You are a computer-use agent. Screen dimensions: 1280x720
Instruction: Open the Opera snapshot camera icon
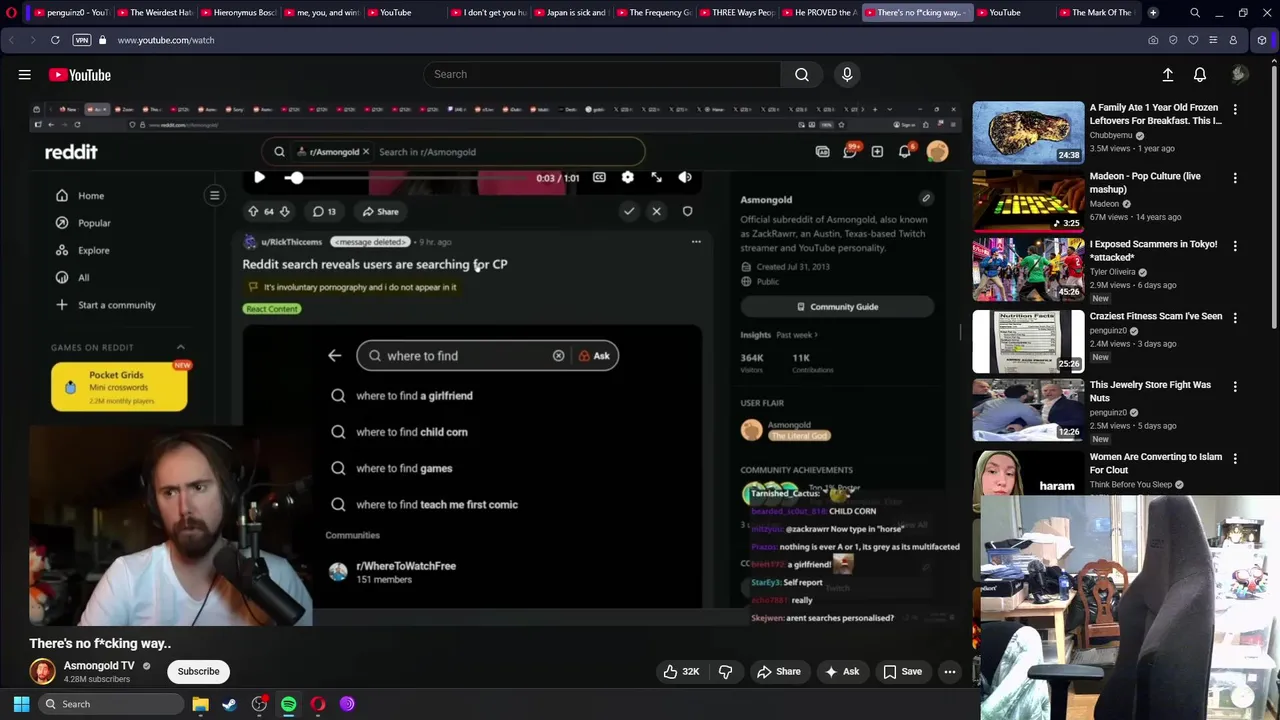click(x=1153, y=40)
